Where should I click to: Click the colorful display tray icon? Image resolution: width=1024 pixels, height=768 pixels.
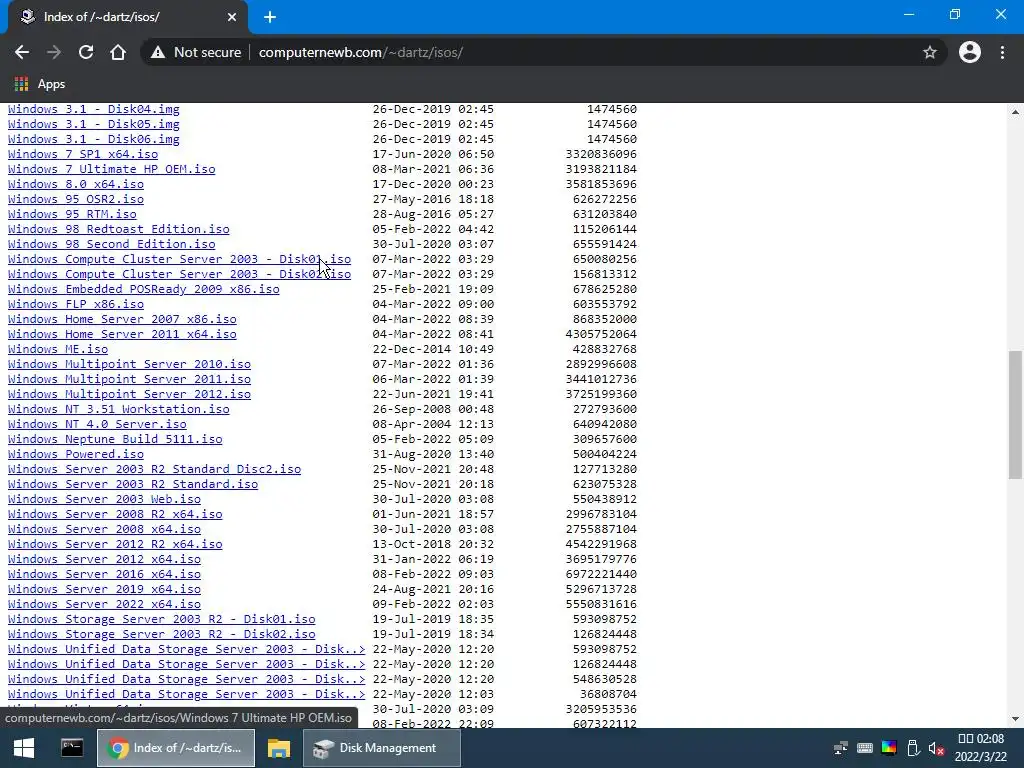(x=889, y=748)
